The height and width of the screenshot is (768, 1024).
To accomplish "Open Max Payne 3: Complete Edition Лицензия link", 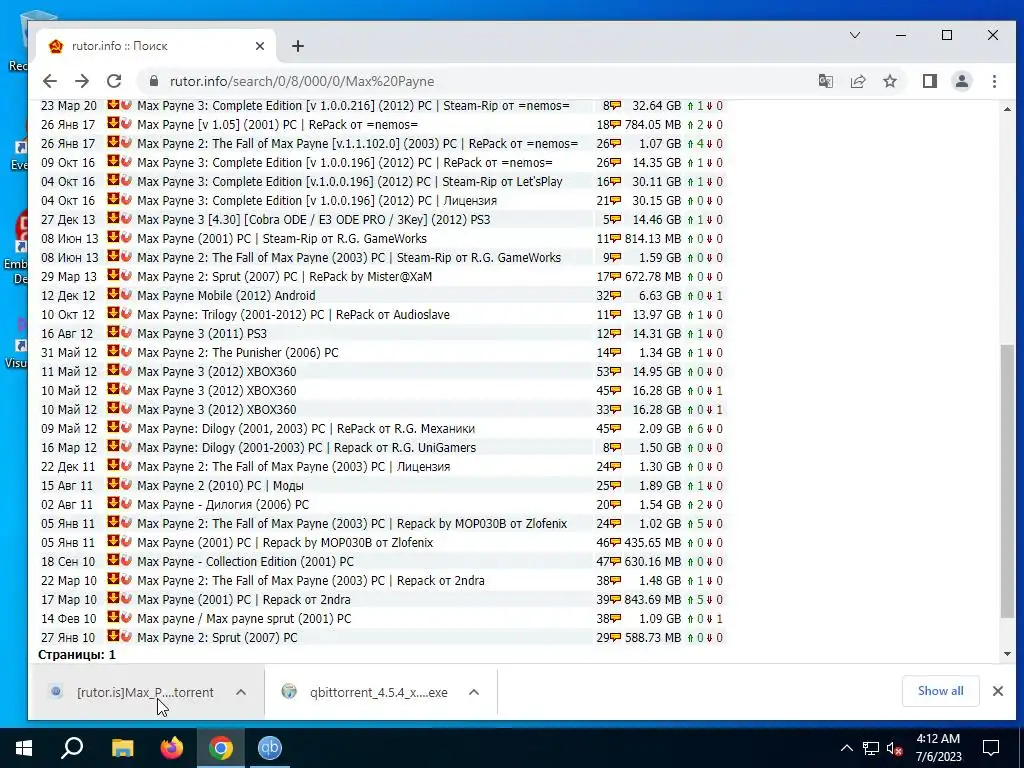I will click(x=317, y=200).
